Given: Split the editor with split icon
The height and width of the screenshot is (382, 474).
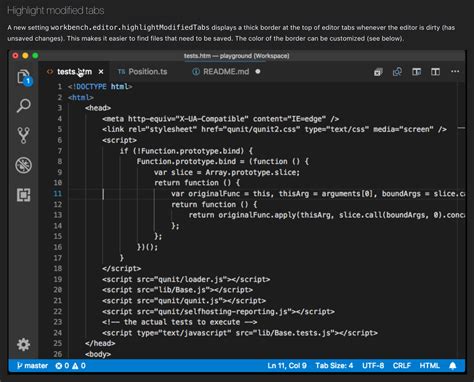Looking at the screenshot, I should point(435,72).
